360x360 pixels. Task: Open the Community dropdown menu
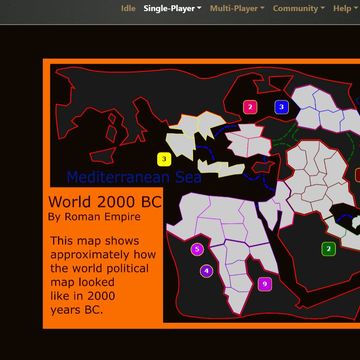(x=299, y=9)
